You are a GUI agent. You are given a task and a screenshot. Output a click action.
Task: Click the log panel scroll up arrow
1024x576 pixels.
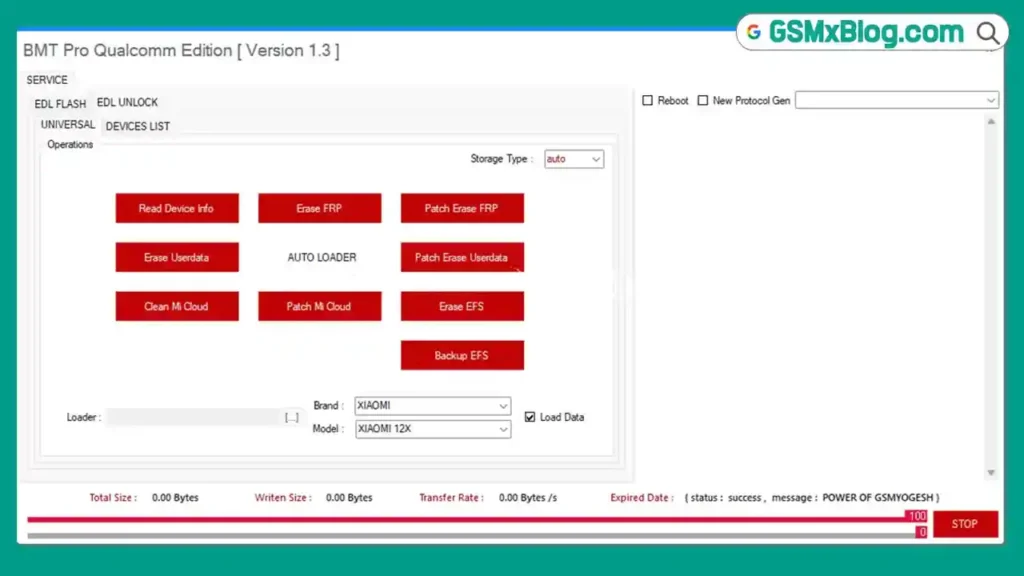[x=991, y=122]
